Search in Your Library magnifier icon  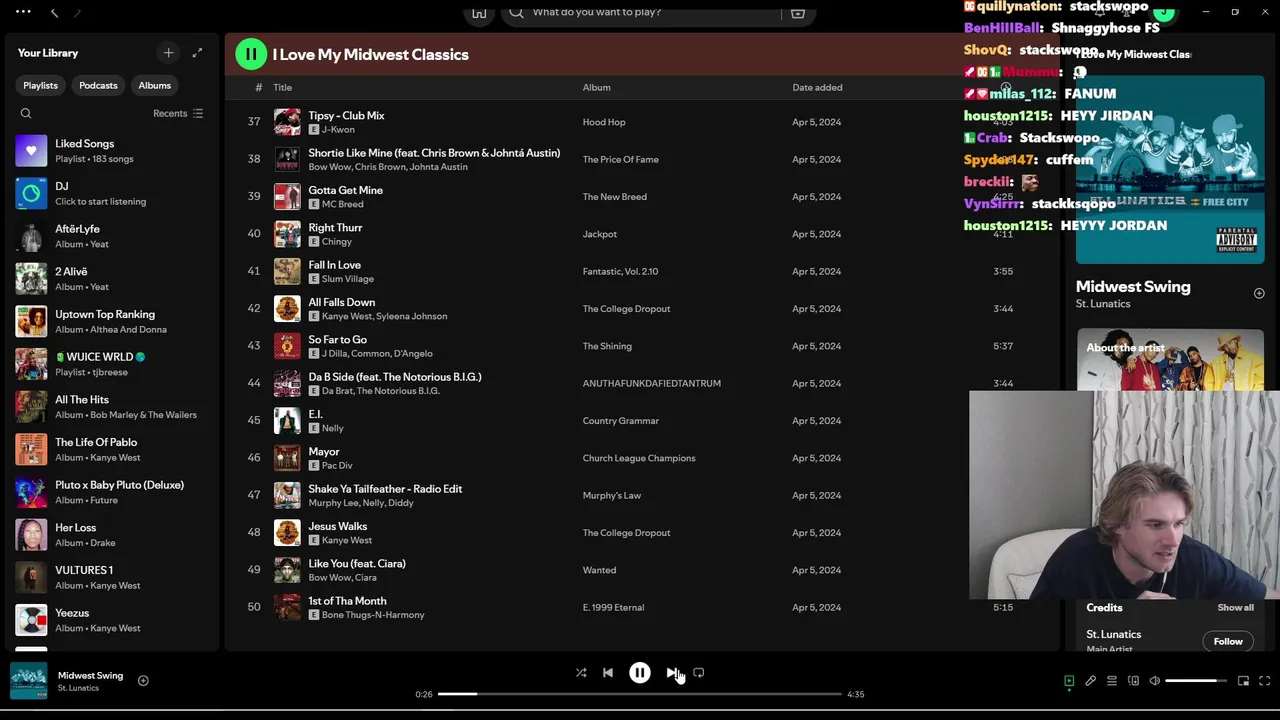point(26,114)
